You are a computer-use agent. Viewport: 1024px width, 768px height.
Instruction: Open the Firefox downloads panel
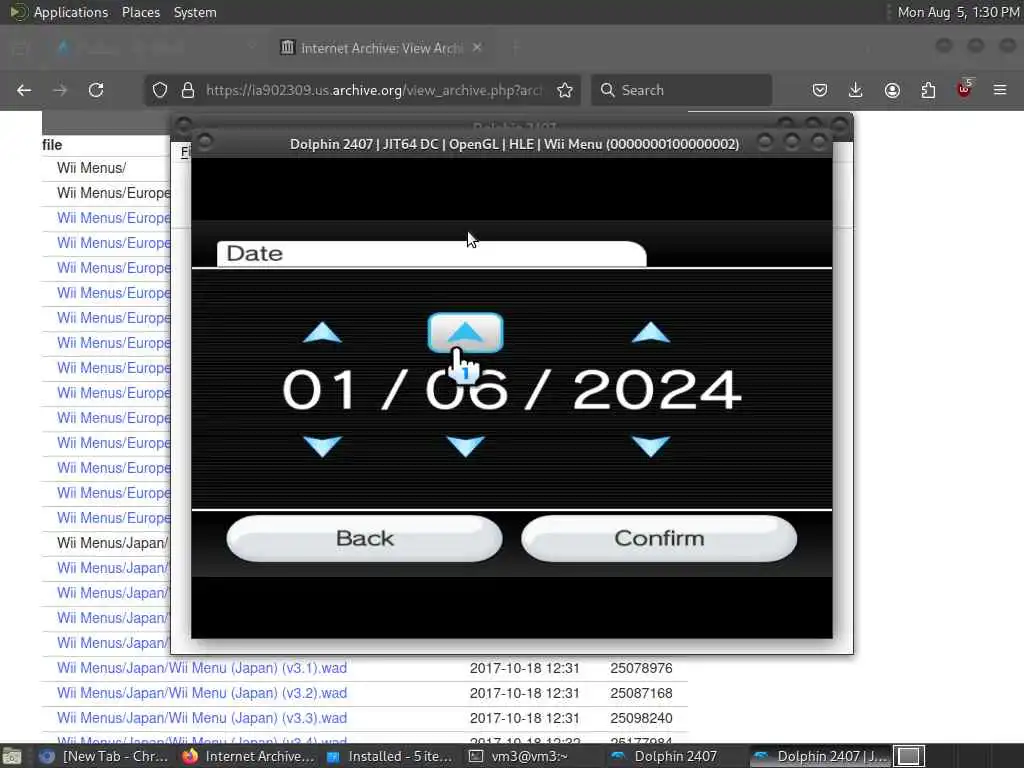tap(856, 90)
